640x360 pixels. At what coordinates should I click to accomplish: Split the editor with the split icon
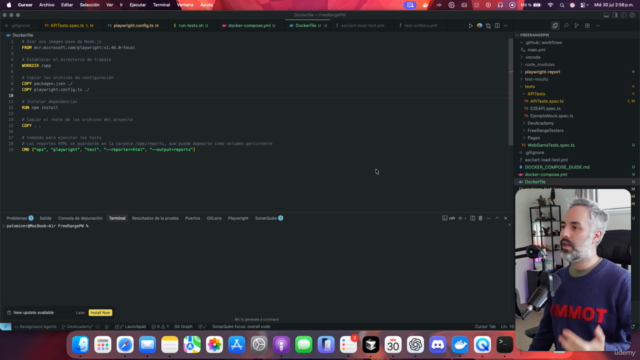pyautogui.click(x=497, y=26)
